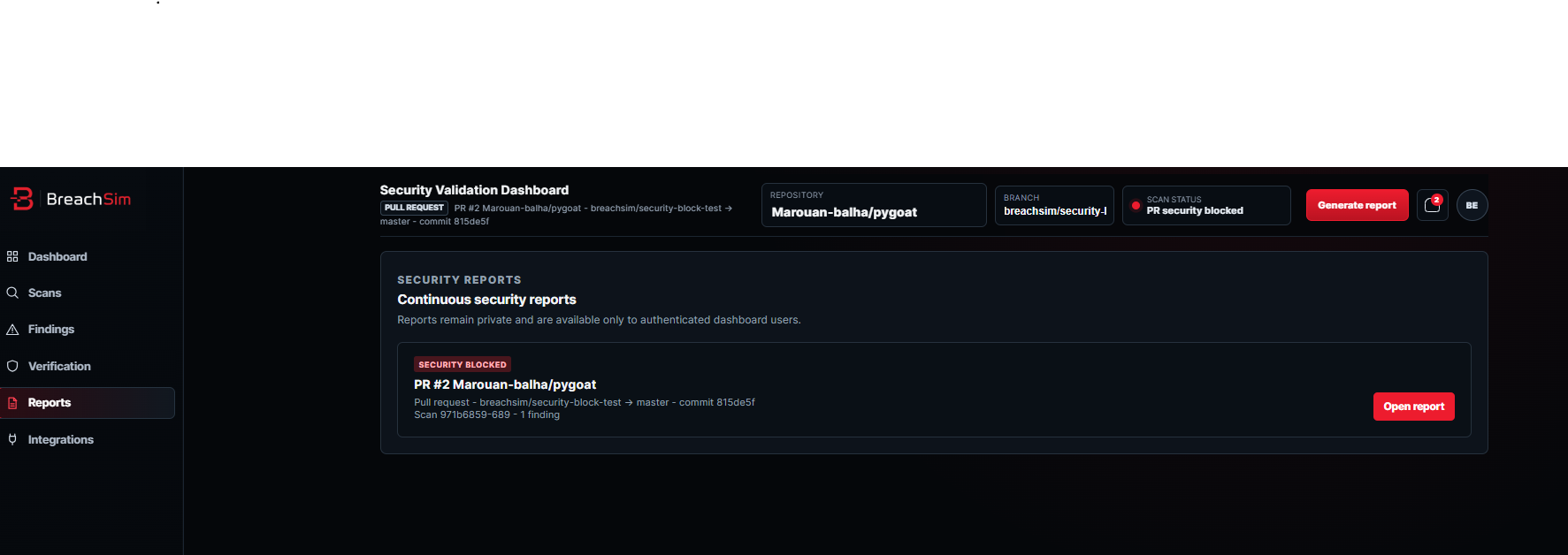The width and height of the screenshot is (1568, 555).
Task: Click the PULL REQUEST tag in header
Action: click(414, 208)
